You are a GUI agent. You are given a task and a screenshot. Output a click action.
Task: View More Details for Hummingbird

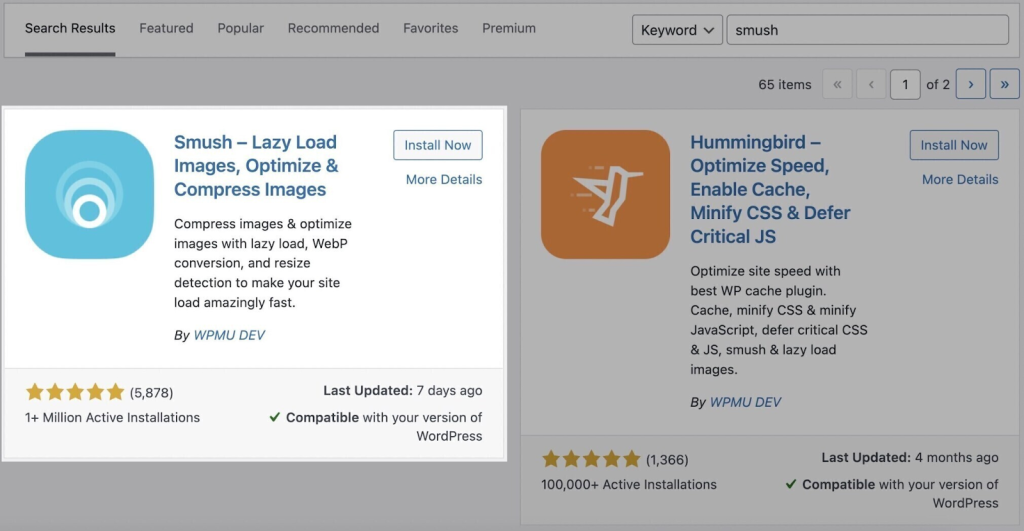tap(960, 179)
